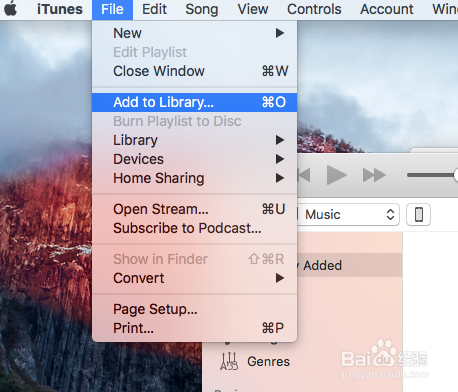Open the iTunes application menu
The height and width of the screenshot is (392, 458).
(60, 9)
